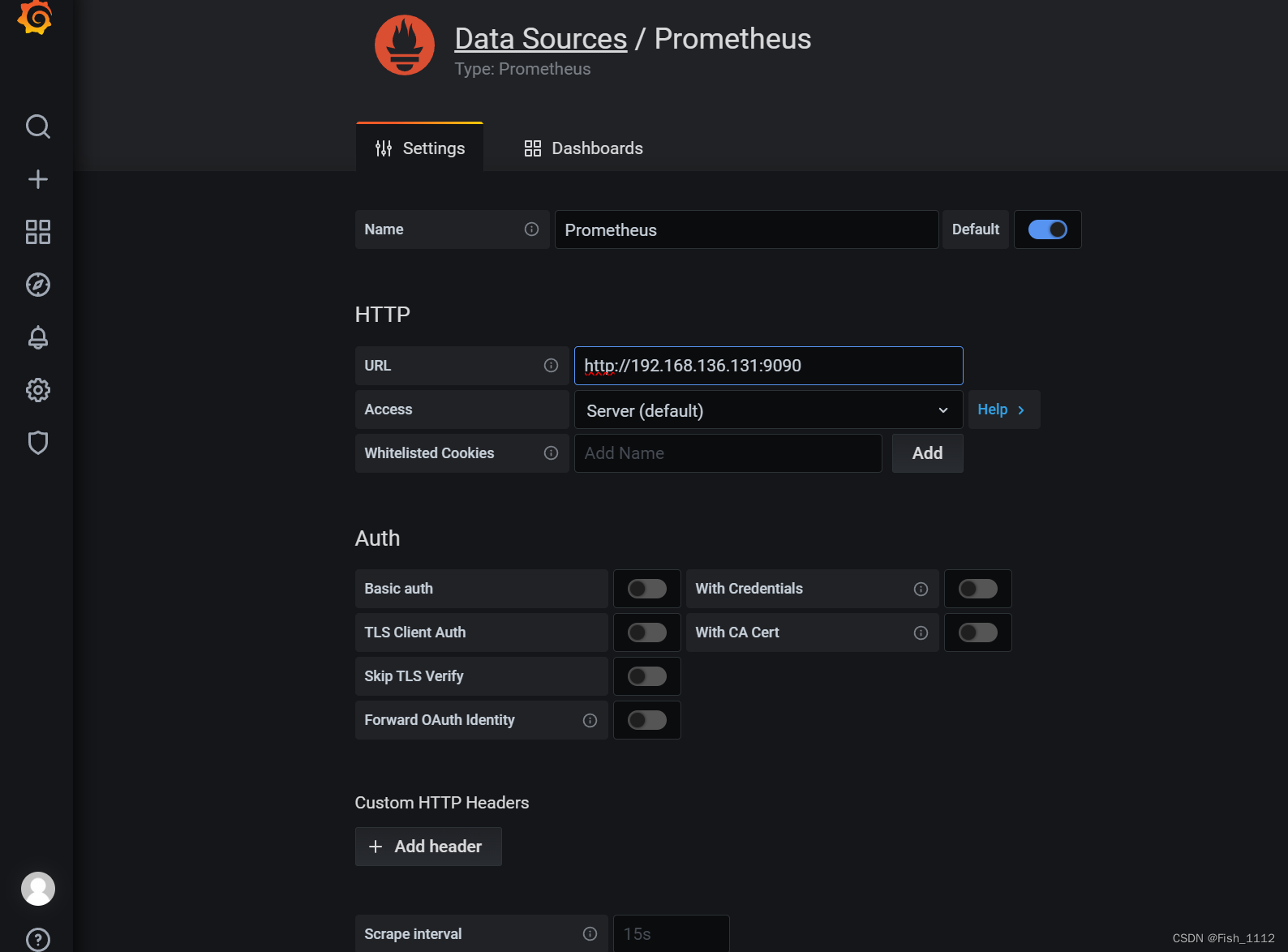Enable the With Credentials switch
Viewport: 1288px width, 952px height.
pyautogui.click(x=978, y=589)
